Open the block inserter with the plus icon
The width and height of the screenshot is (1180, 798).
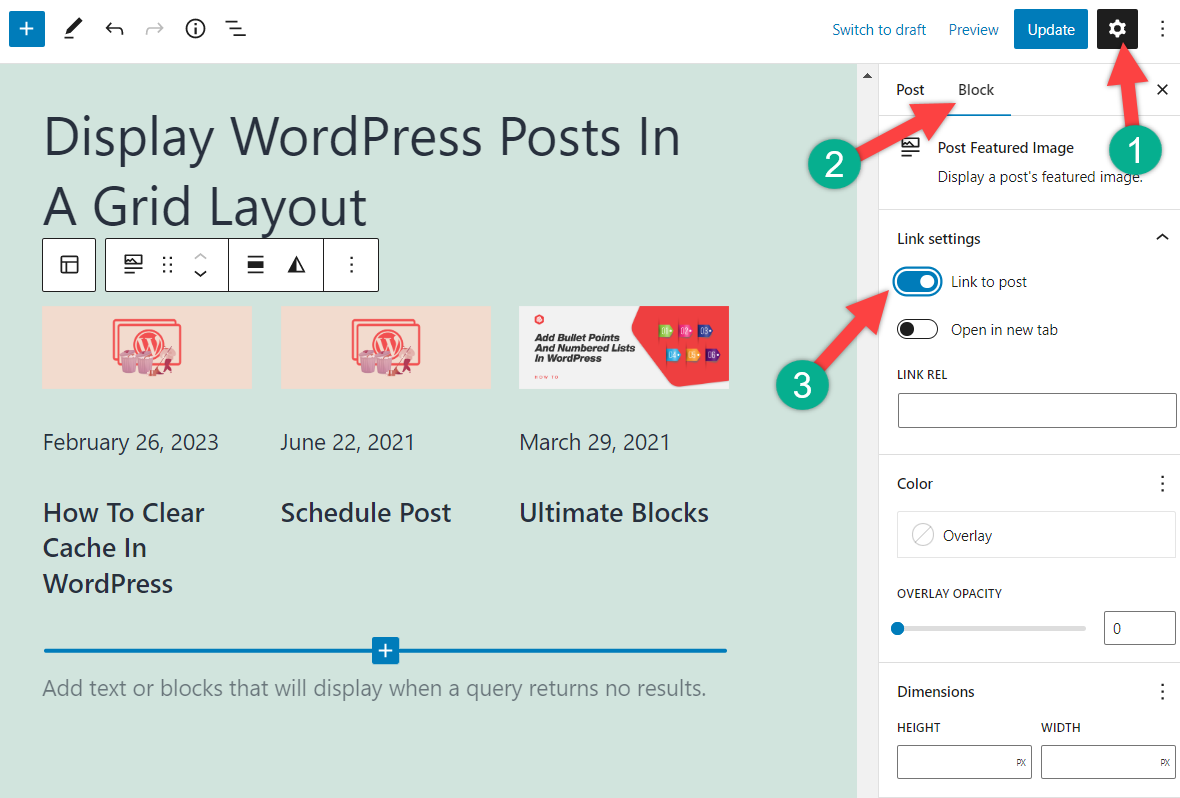click(x=26, y=28)
